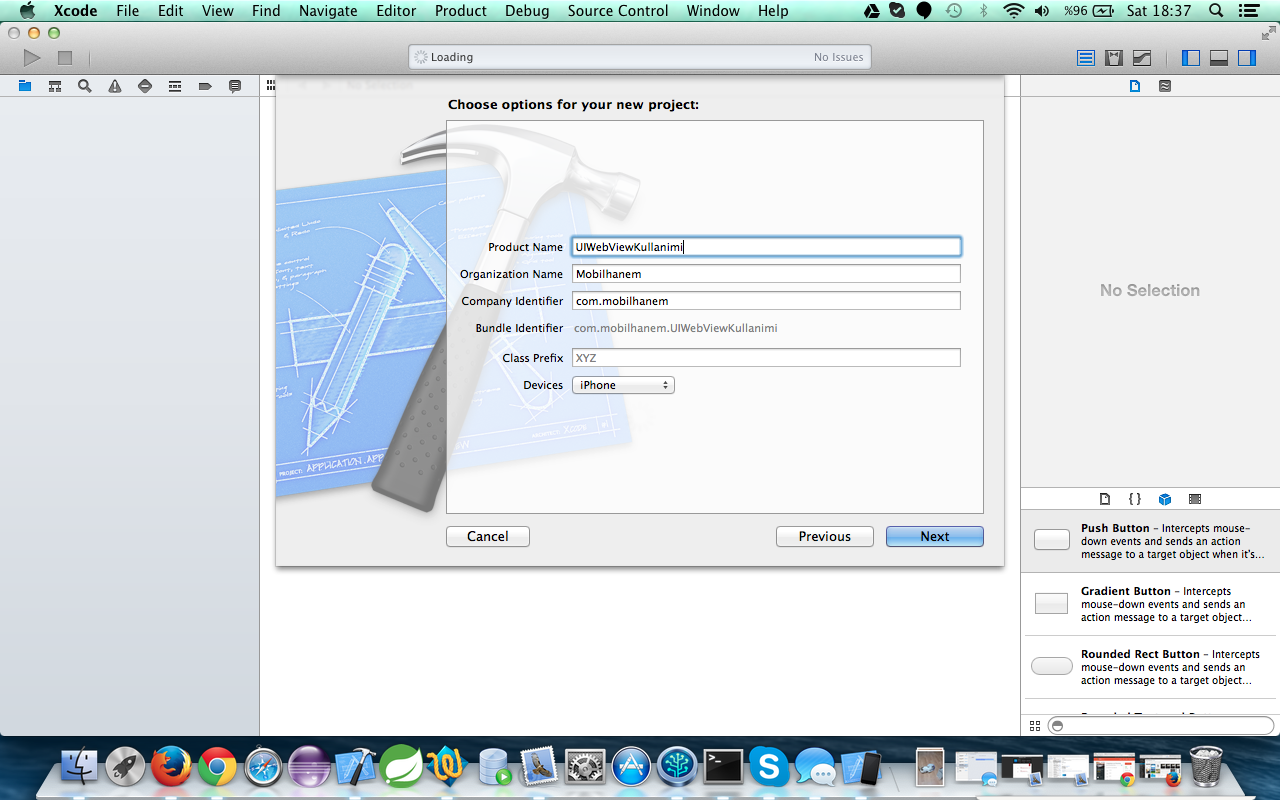Open the Test navigator diamond icon
Screen dimensions: 1280x800
tap(145, 86)
